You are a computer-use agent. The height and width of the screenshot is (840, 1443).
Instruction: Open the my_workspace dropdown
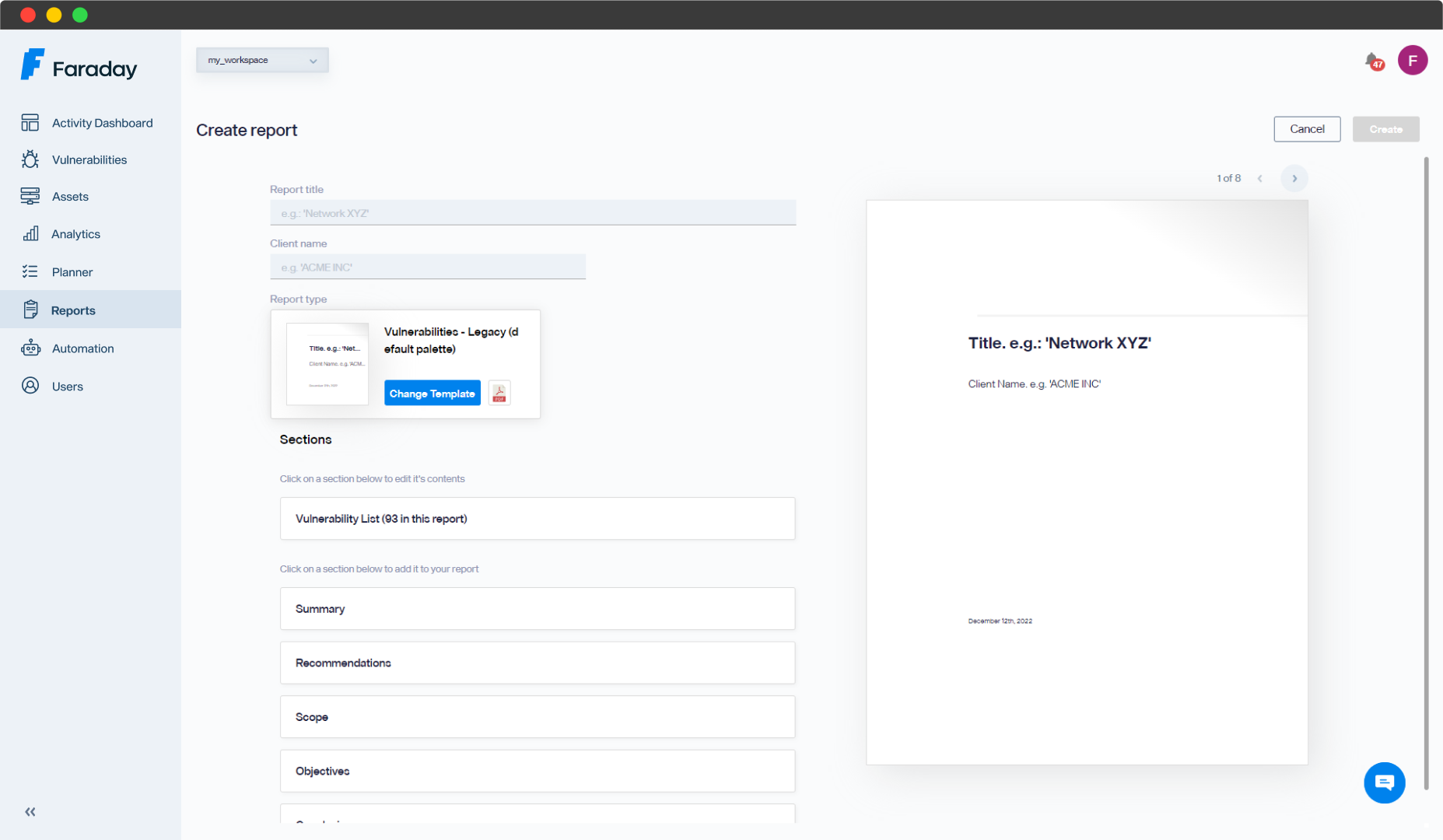coord(262,60)
